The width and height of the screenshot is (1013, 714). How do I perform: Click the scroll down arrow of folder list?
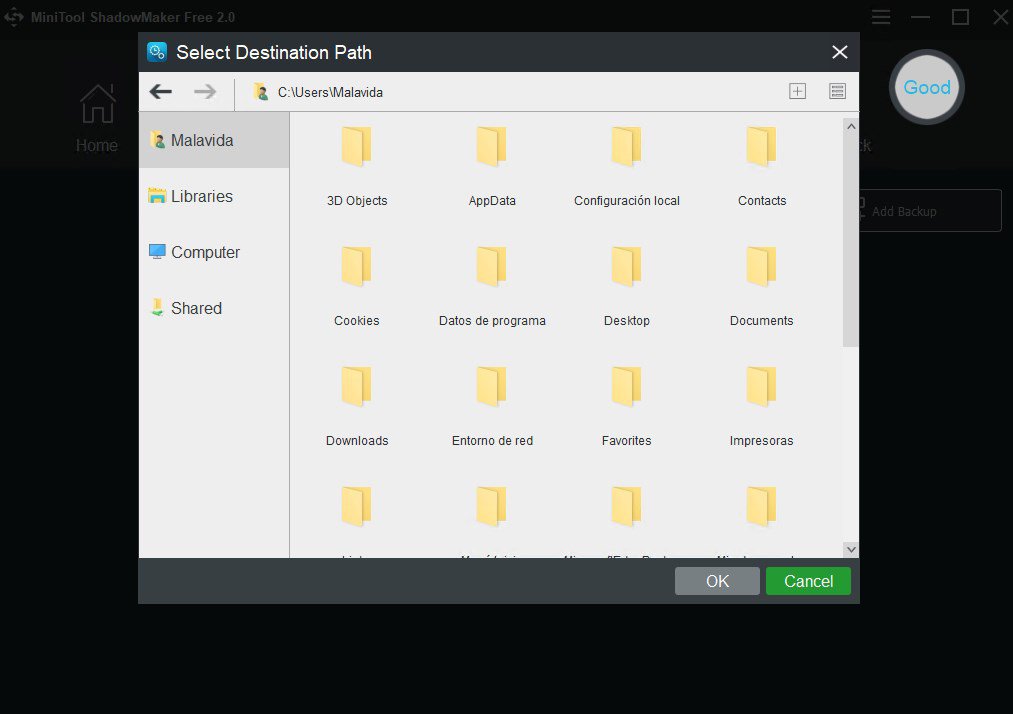tap(850, 549)
